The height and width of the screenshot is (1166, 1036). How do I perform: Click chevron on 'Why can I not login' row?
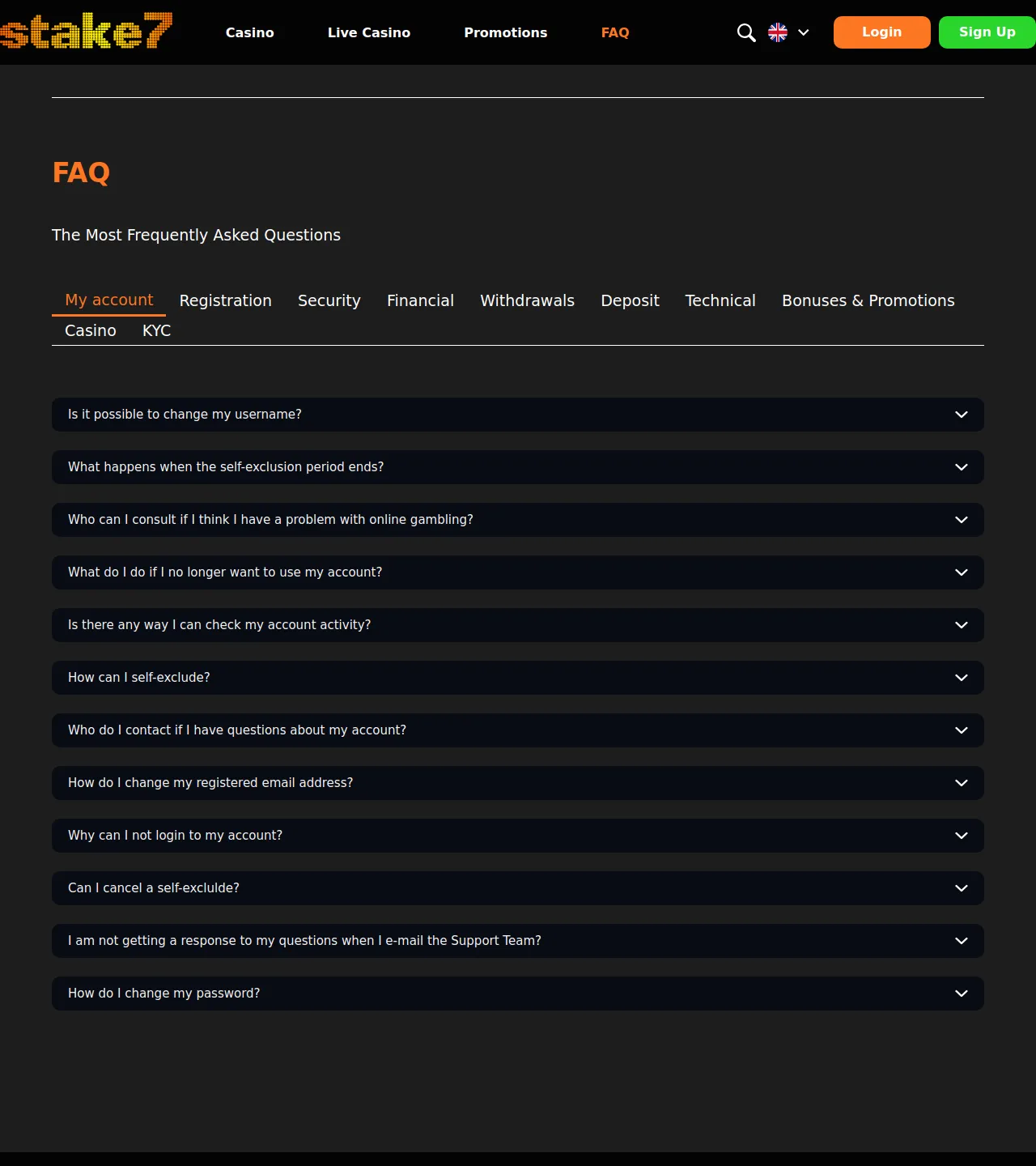[962, 836]
